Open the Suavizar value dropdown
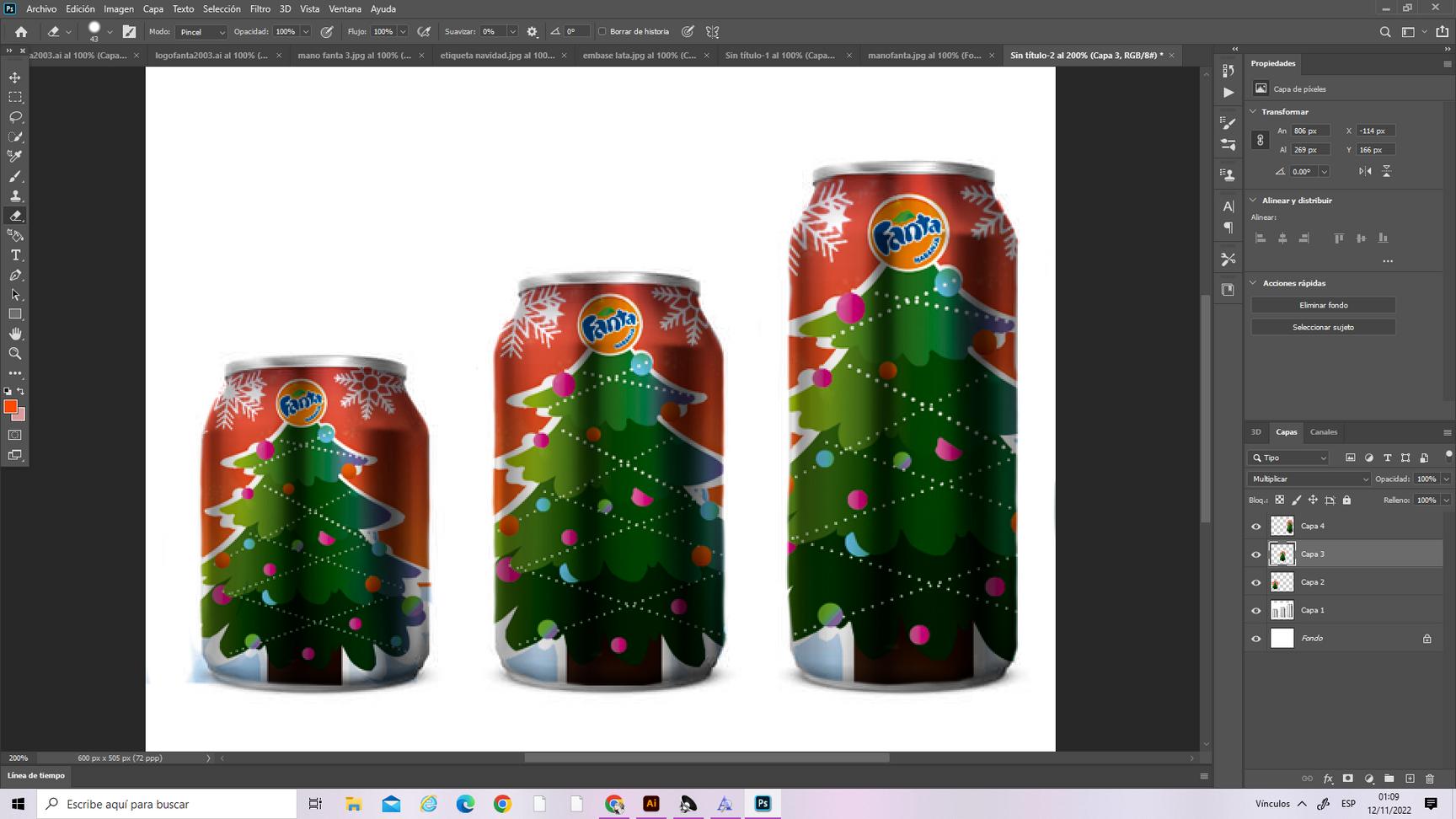1456x819 pixels. (512, 32)
